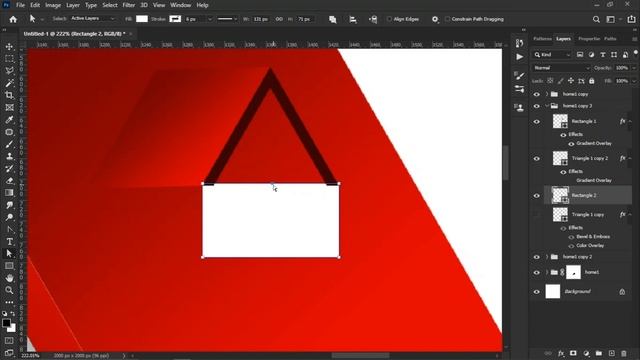
Task: Select the Rectangular Marquee tool
Action: [9, 59]
